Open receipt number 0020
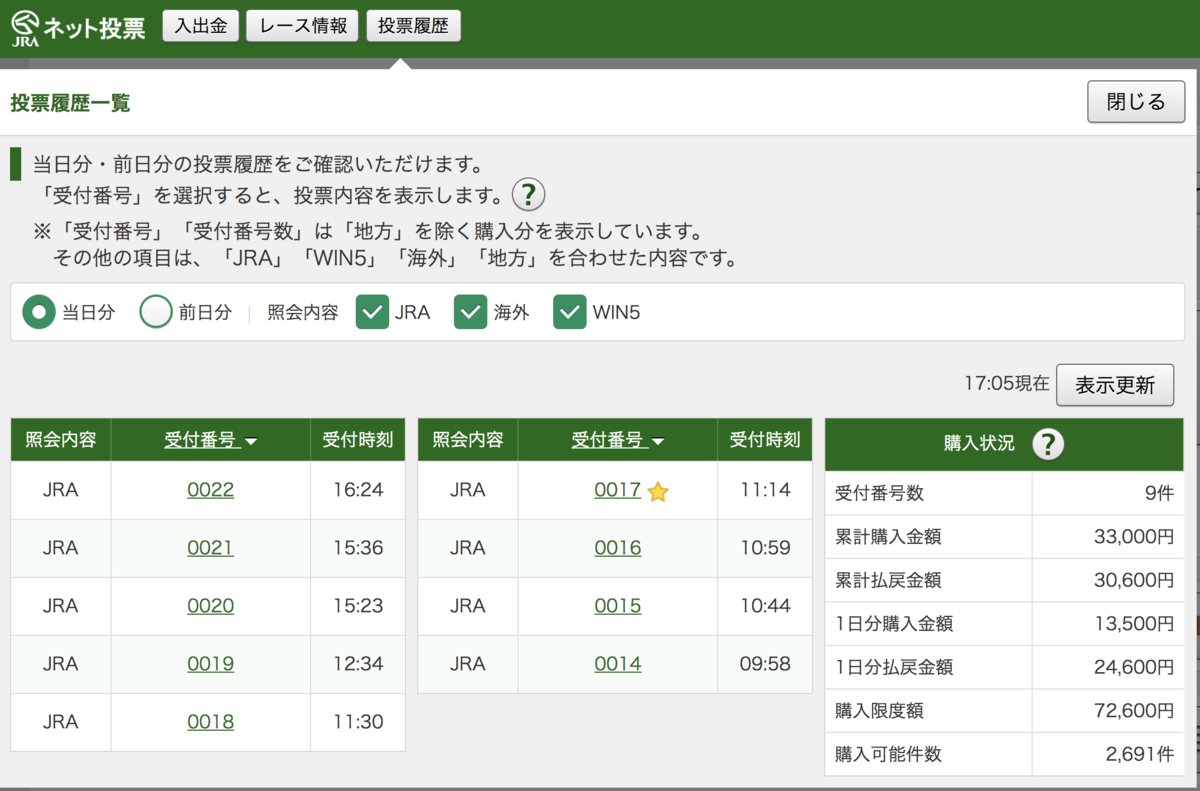The image size is (1200, 791). coord(210,606)
